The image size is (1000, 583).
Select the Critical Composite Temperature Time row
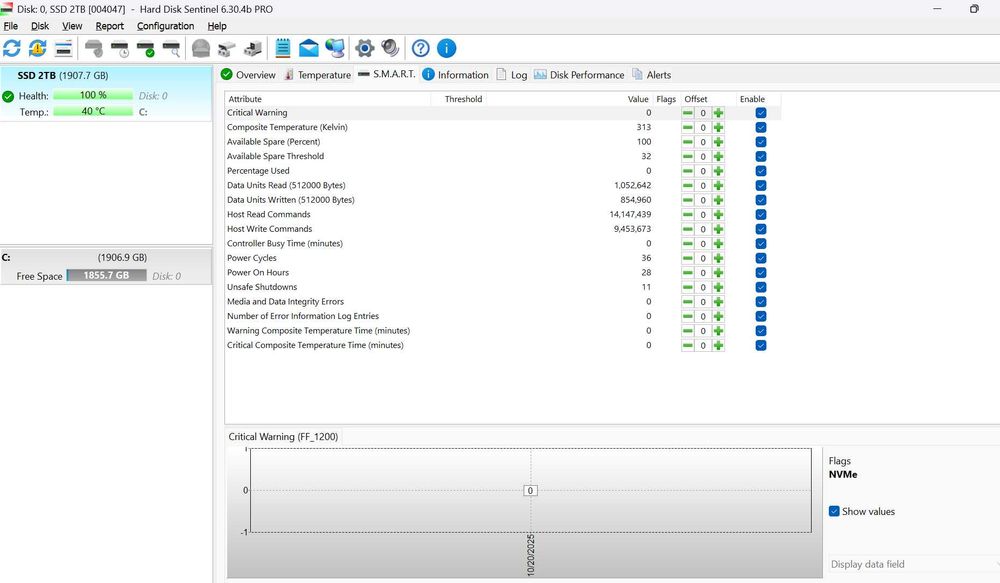[x=503, y=345]
